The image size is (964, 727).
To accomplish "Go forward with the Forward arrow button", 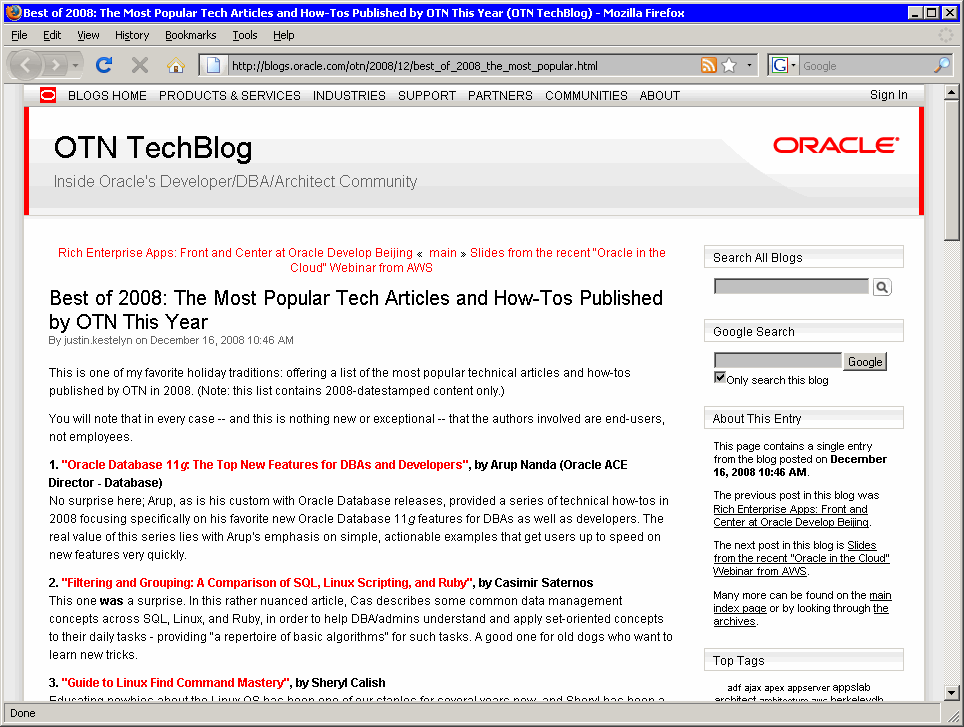I will (x=55, y=65).
